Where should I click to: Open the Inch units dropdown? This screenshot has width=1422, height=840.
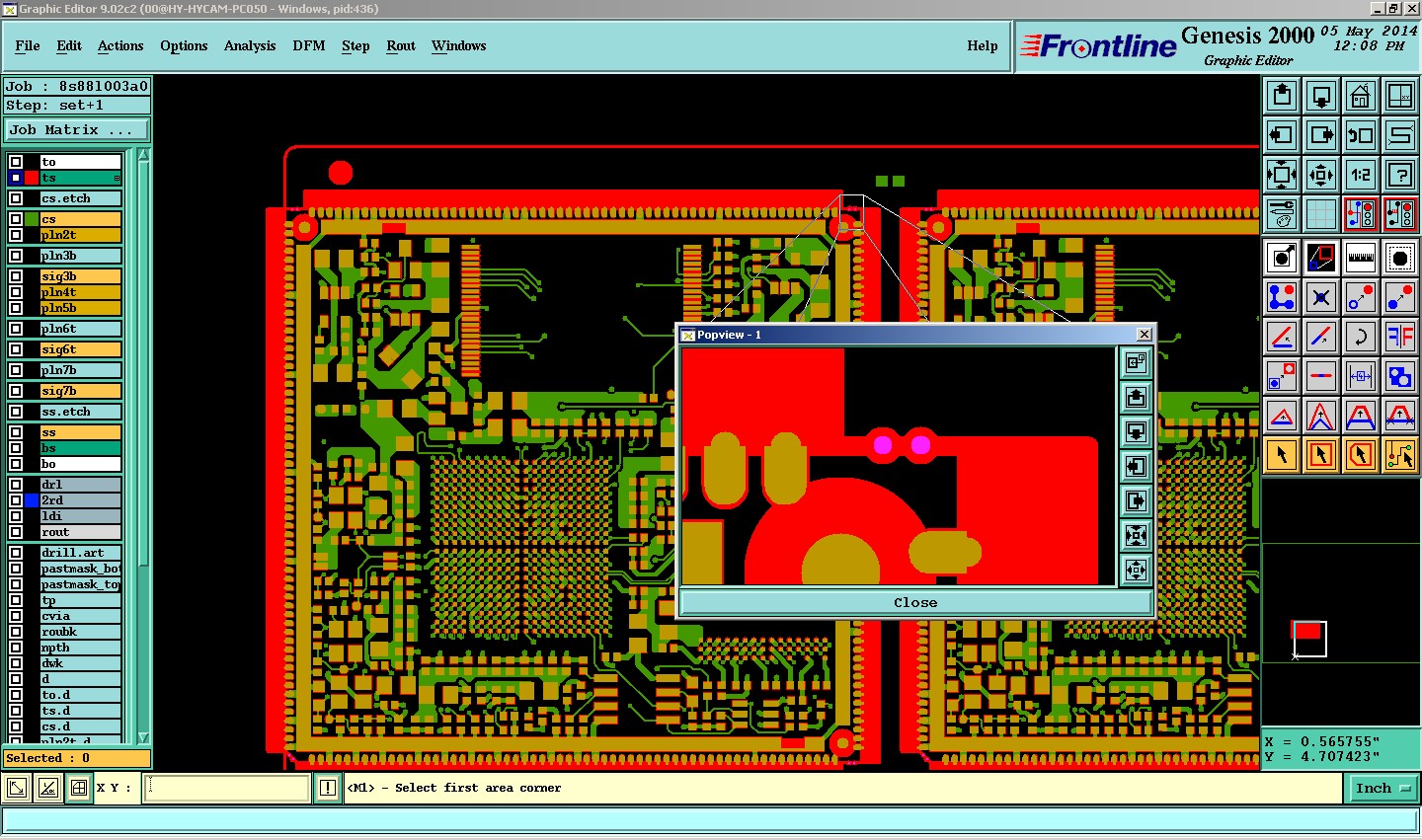point(1382,788)
